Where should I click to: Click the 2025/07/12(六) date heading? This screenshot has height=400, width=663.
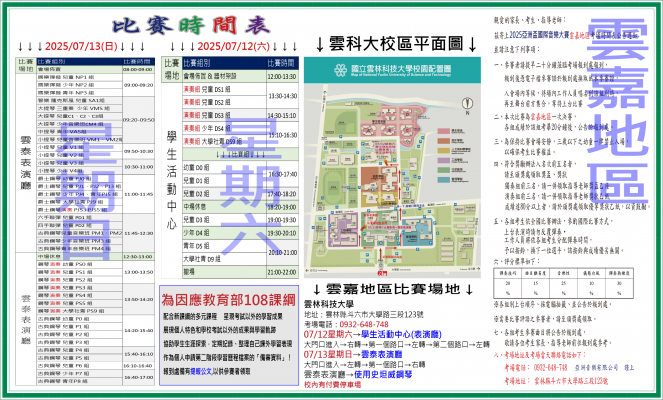233,46
